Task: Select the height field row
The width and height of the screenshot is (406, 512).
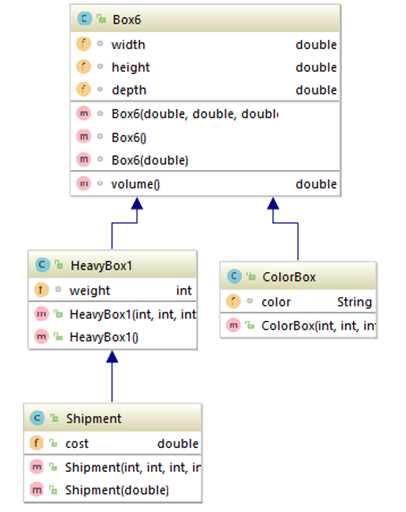Action: click(x=205, y=67)
